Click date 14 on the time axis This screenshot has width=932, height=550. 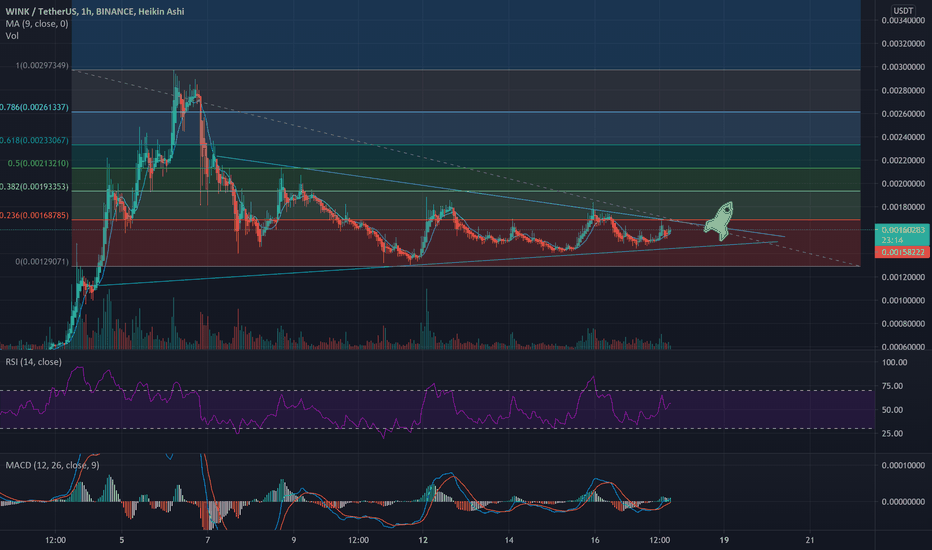(x=509, y=540)
